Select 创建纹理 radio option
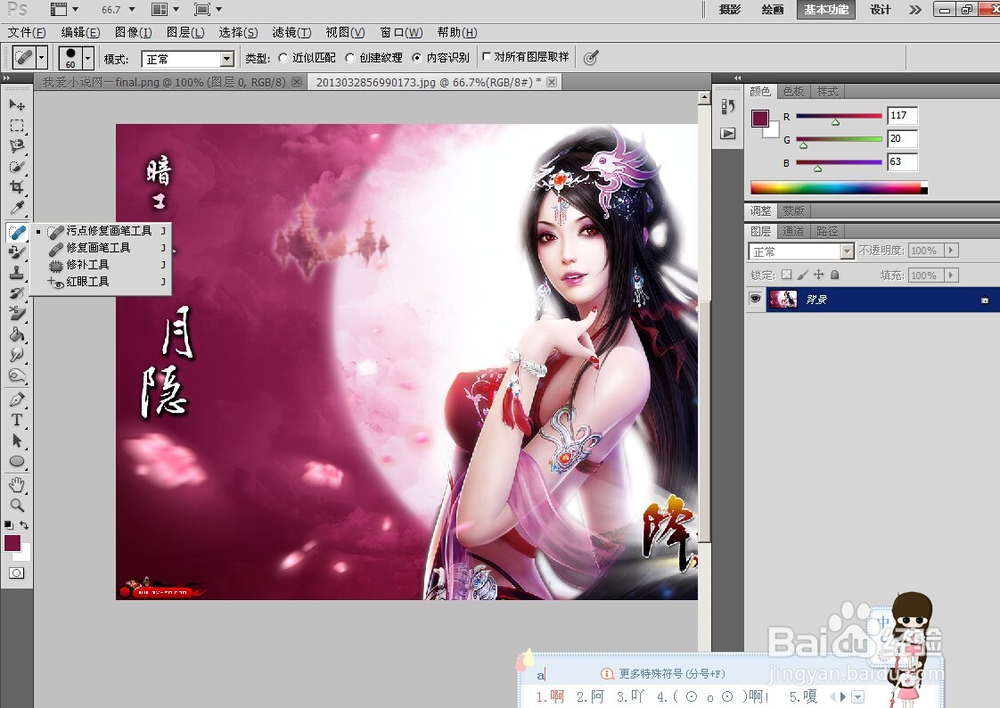The height and width of the screenshot is (708, 1000). pos(349,58)
